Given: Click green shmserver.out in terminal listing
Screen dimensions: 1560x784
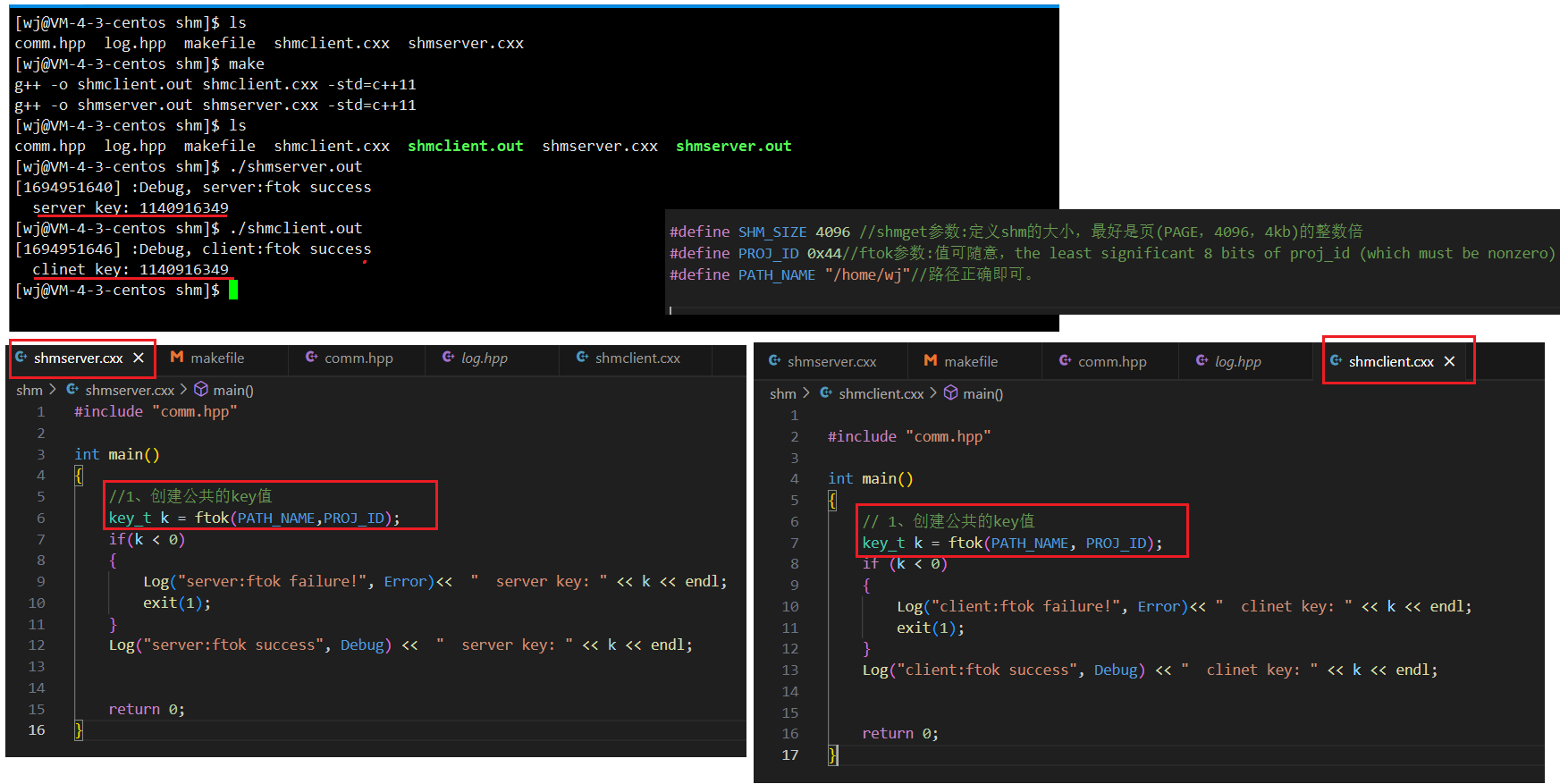Looking at the screenshot, I should point(734,146).
